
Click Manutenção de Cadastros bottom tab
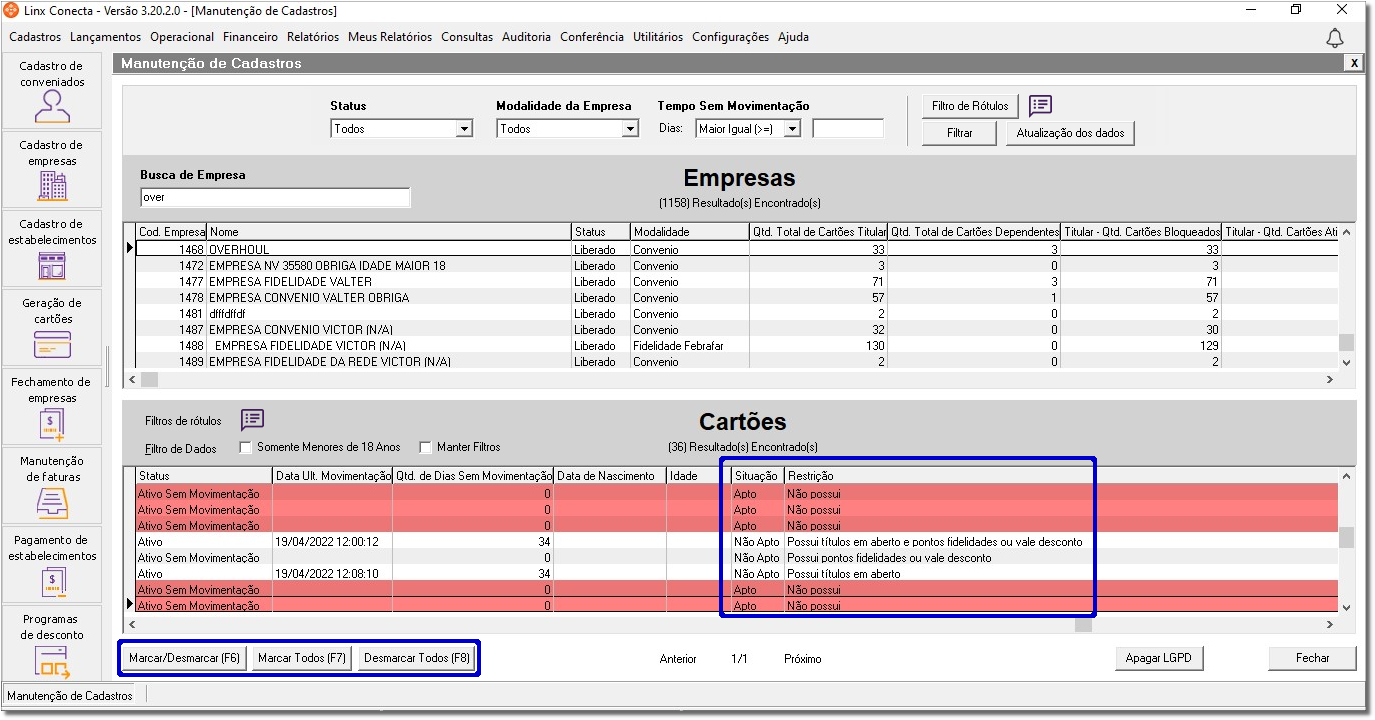tap(72, 696)
